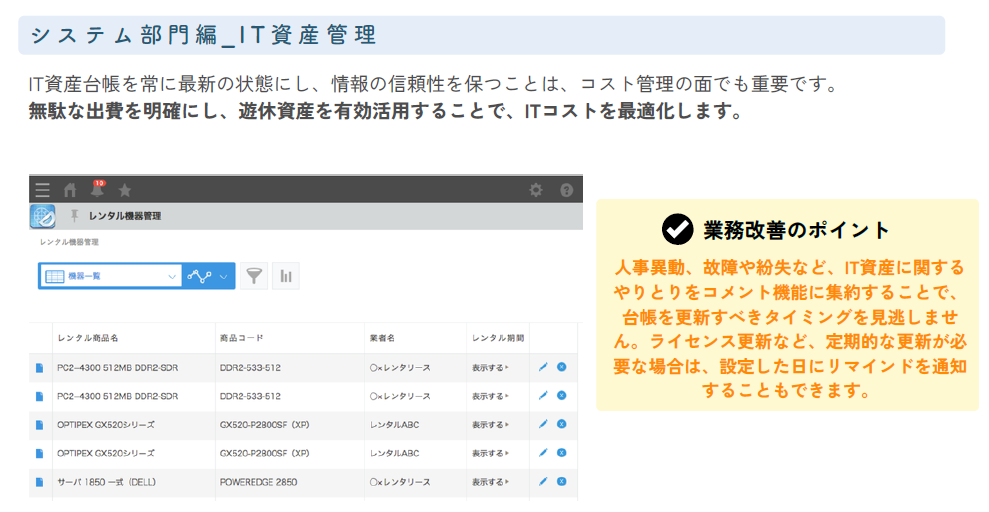Open record details for サーバ 1850 一式 row
Image resolution: width=989 pixels, height=512 pixels.
coord(39,482)
